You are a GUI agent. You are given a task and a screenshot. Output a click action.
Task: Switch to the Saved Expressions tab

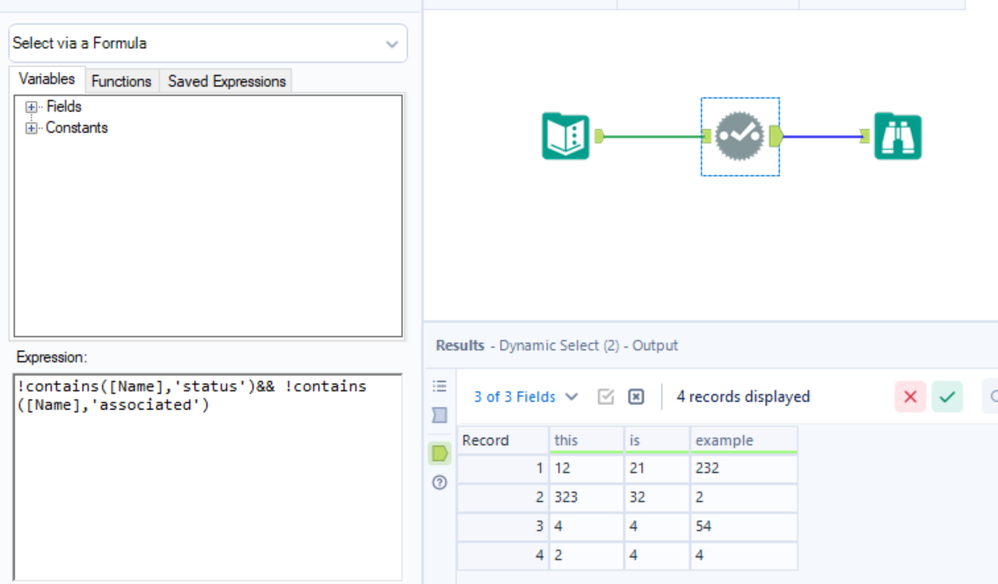point(227,81)
